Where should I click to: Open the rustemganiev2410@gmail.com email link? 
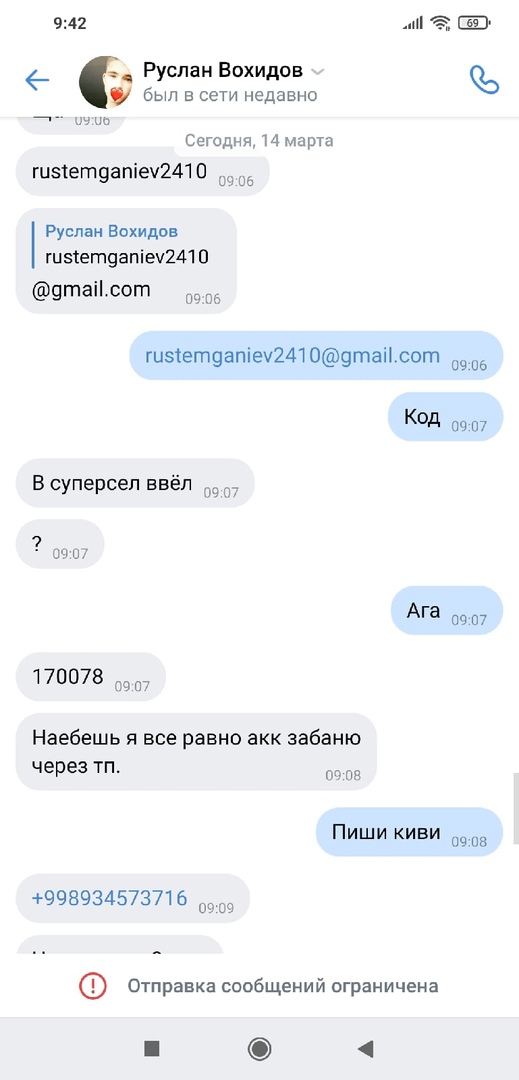293,355
